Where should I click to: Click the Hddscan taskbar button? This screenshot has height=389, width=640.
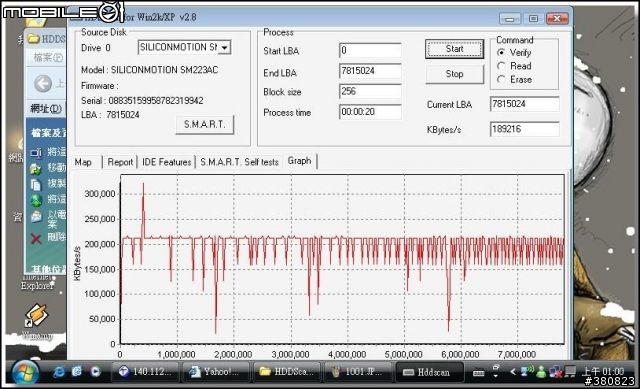pos(429,372)
